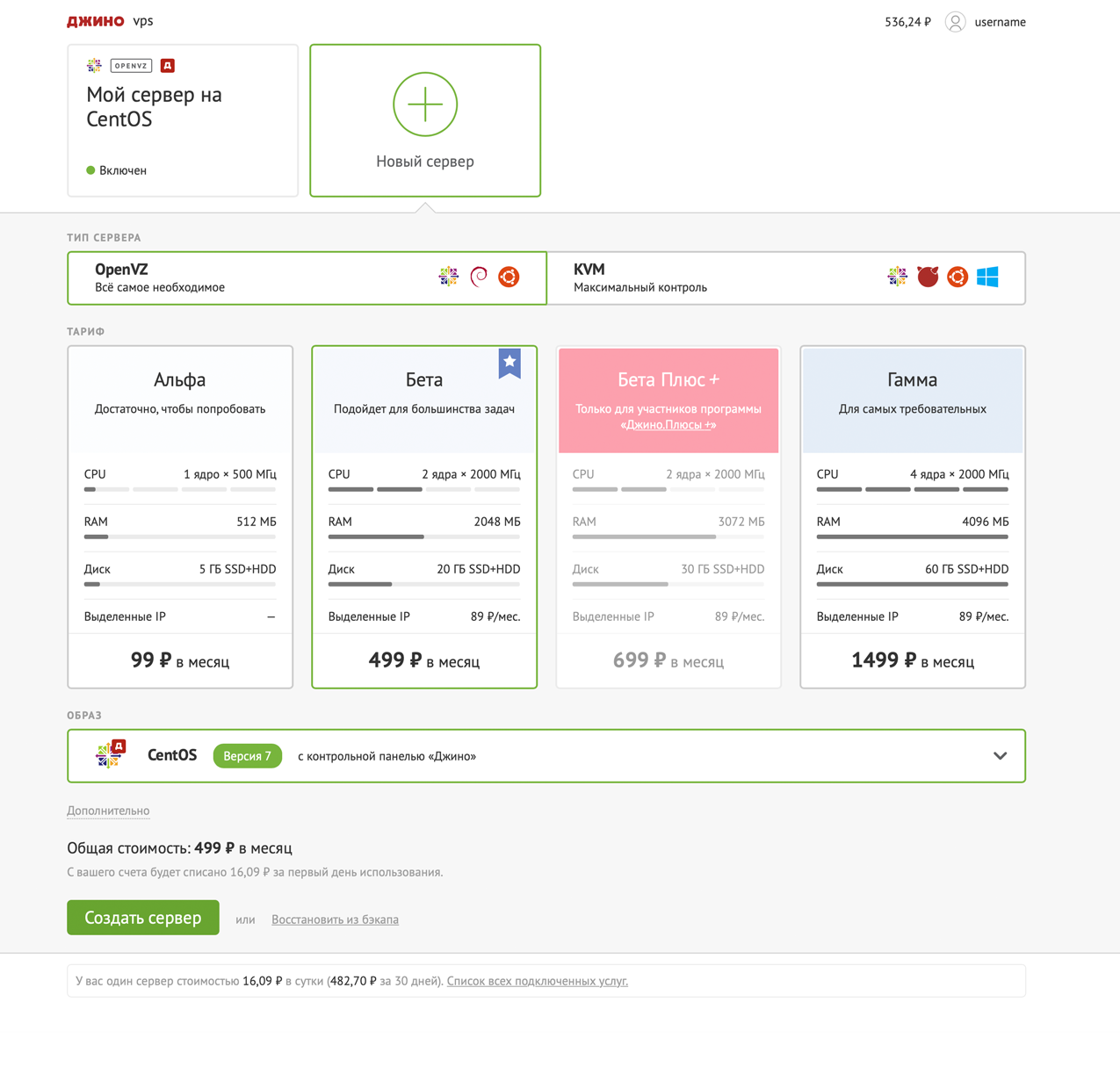Click Гамма plan Диск progress bar

pos(913,584)
